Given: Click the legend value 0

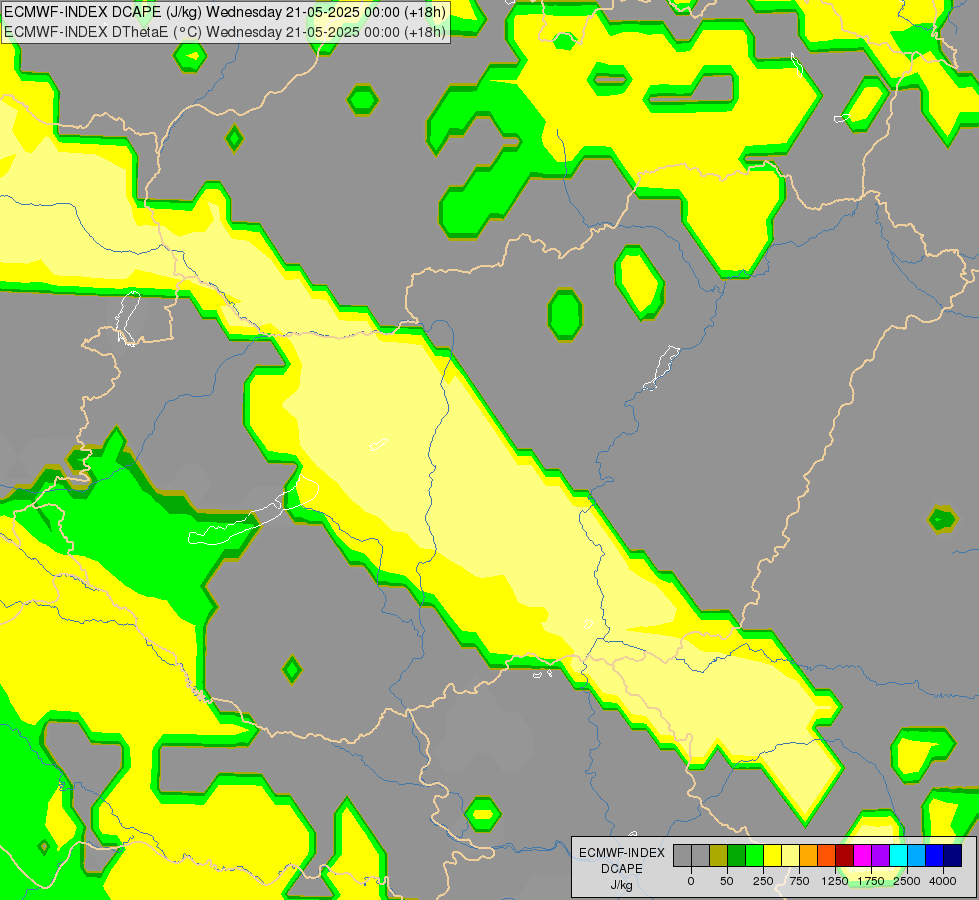Looking at the screenshot, I should 691,881.
